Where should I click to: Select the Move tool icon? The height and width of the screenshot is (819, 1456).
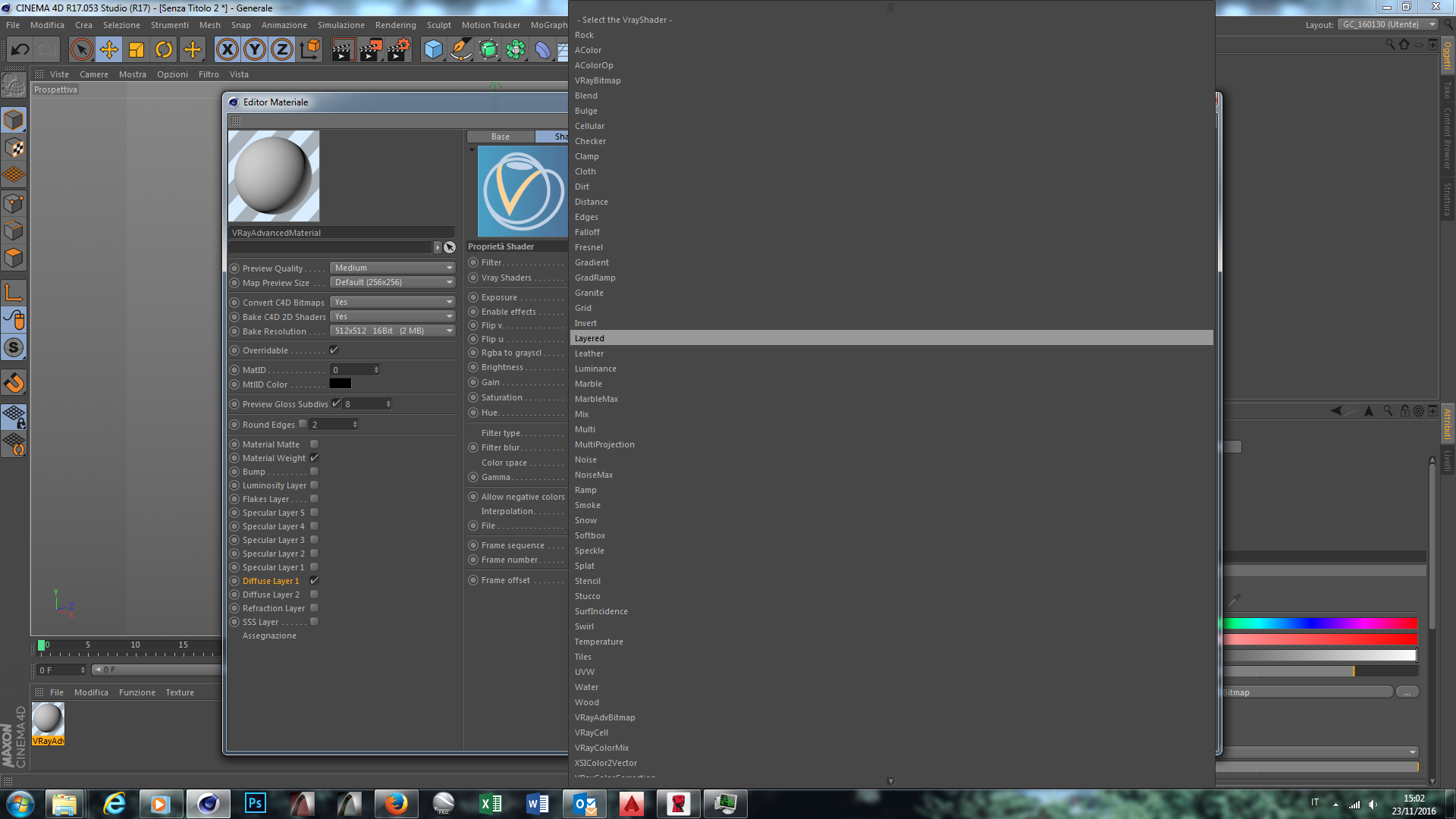click(x=108, y=50)
